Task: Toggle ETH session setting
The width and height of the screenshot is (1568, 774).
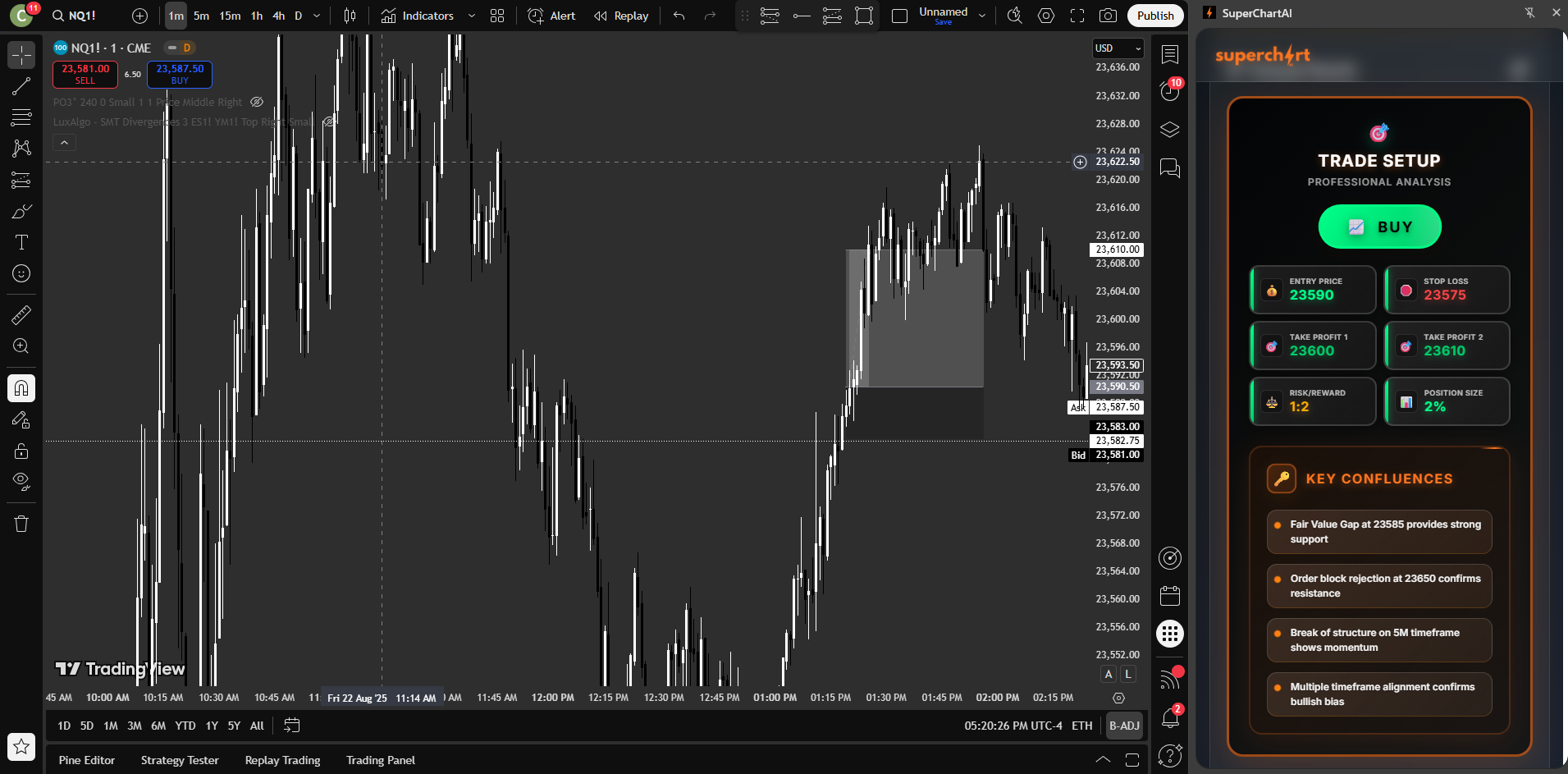Action: [1082, 726]
